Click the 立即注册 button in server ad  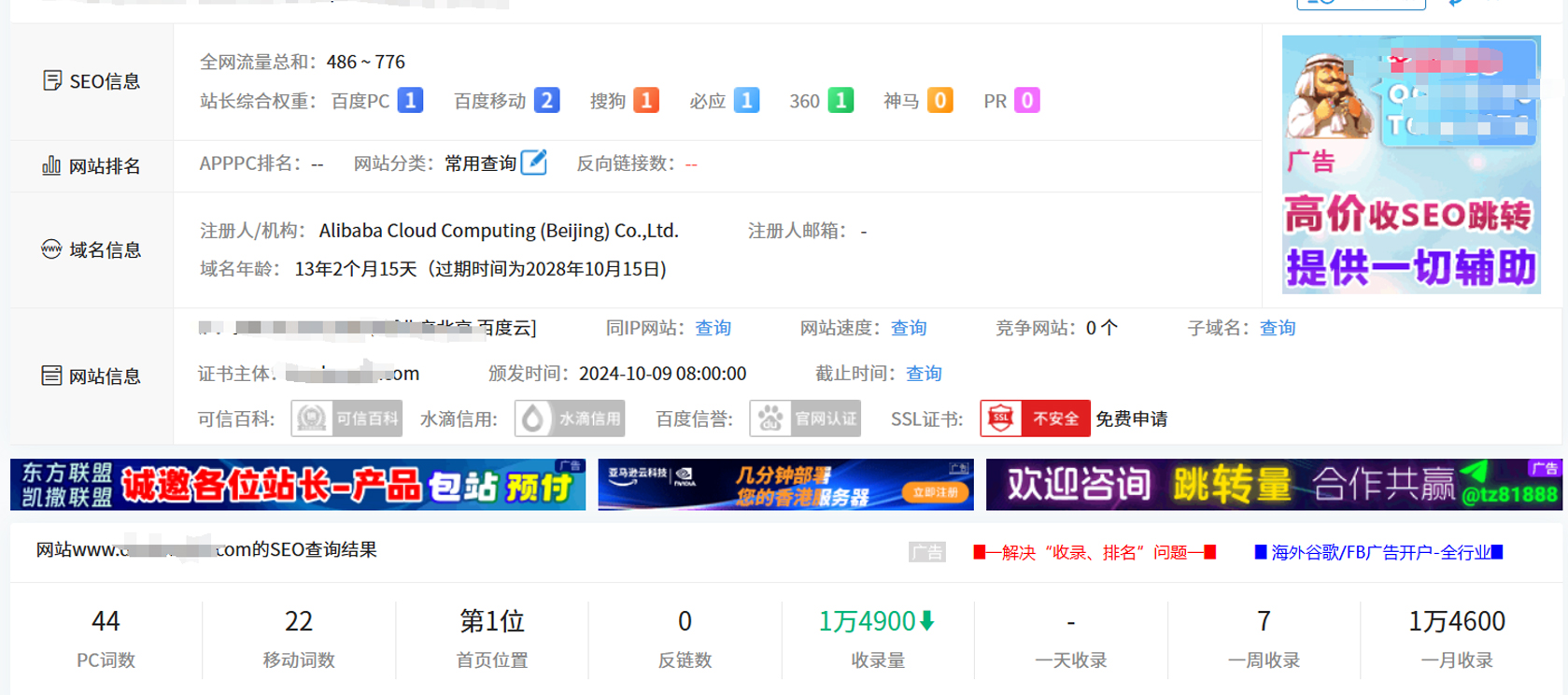935,492
